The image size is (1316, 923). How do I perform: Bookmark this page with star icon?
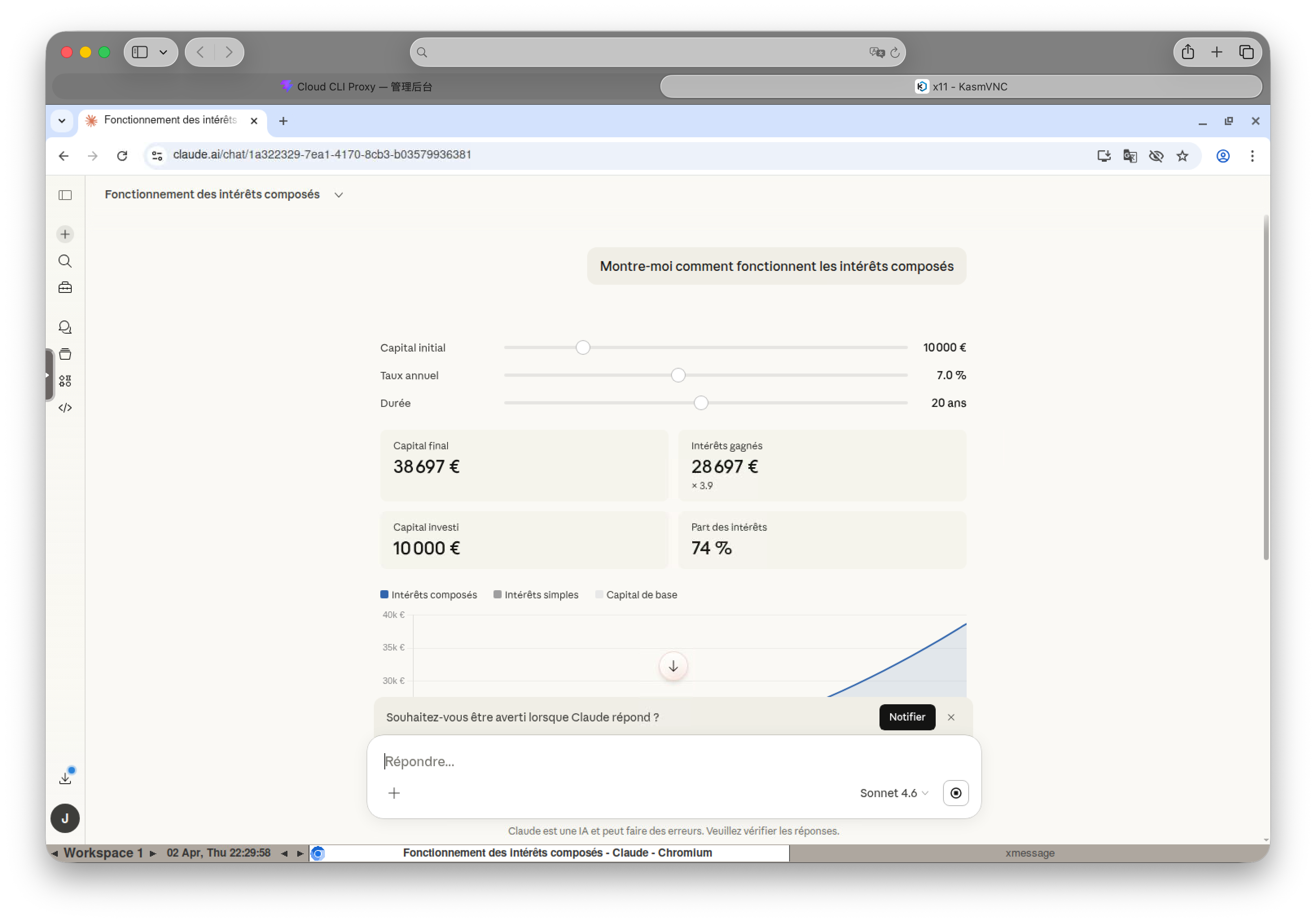[x=1182, y=156]
